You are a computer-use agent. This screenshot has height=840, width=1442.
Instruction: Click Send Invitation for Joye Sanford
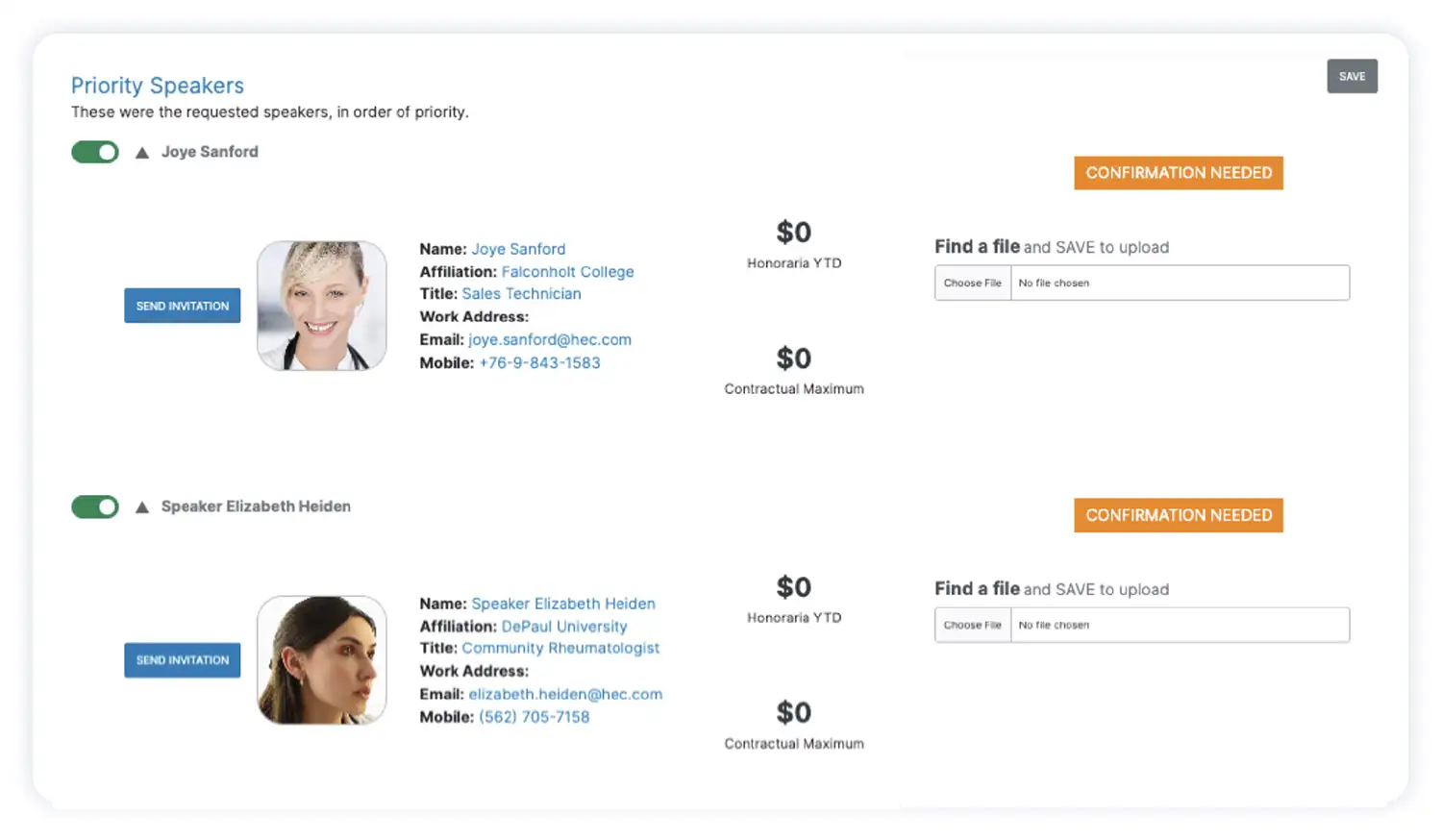pos(182,306)
